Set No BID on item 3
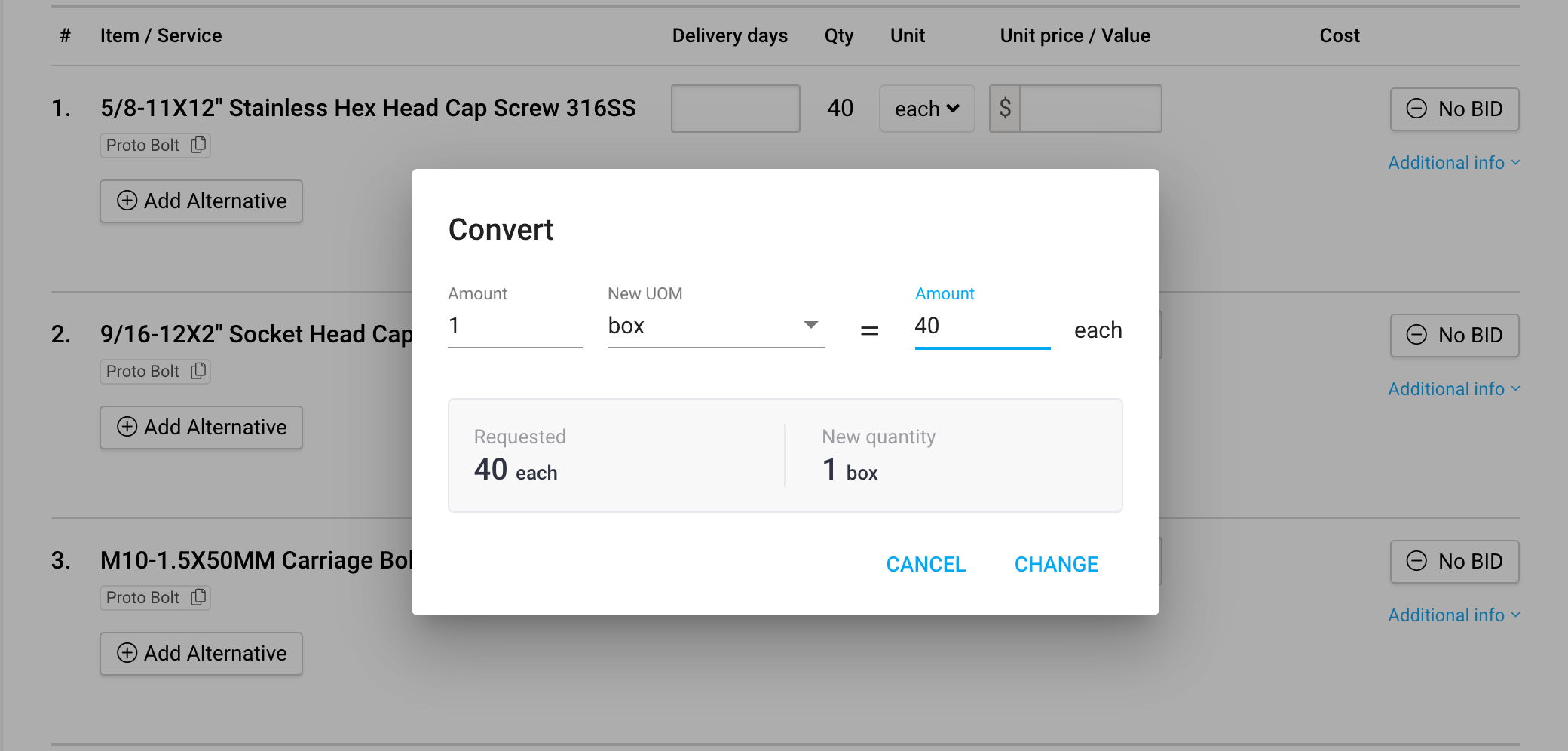Image resolution: width=1568 pixels, height=751 pixels. point(1454,562)
